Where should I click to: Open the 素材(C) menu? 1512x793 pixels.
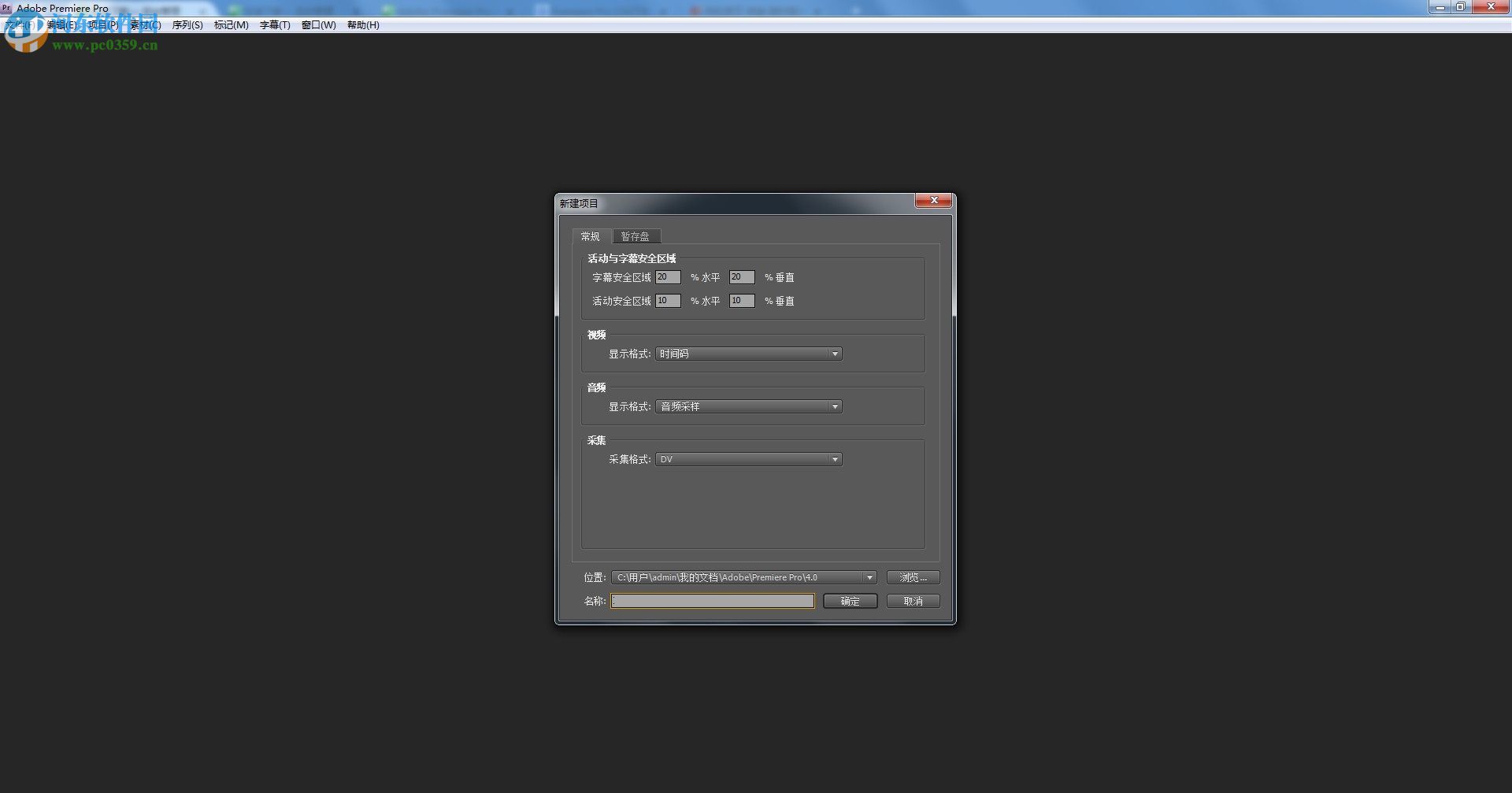[x=144, y=24]
